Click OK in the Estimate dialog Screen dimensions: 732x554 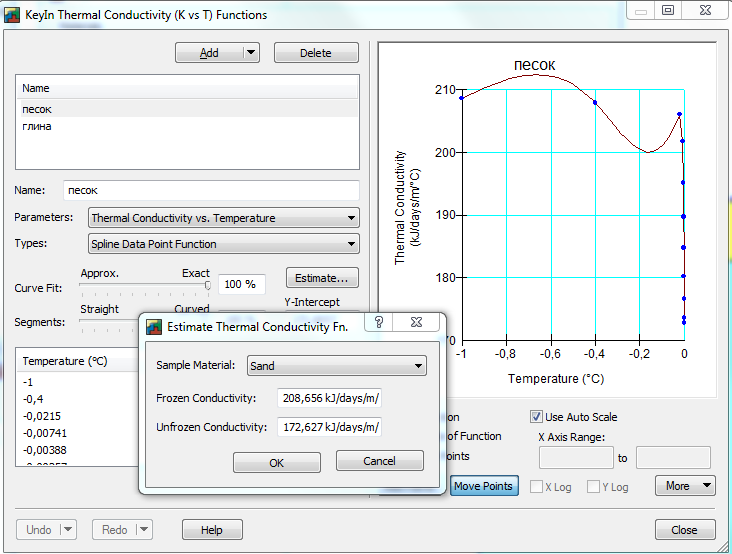tap(277, 463)
